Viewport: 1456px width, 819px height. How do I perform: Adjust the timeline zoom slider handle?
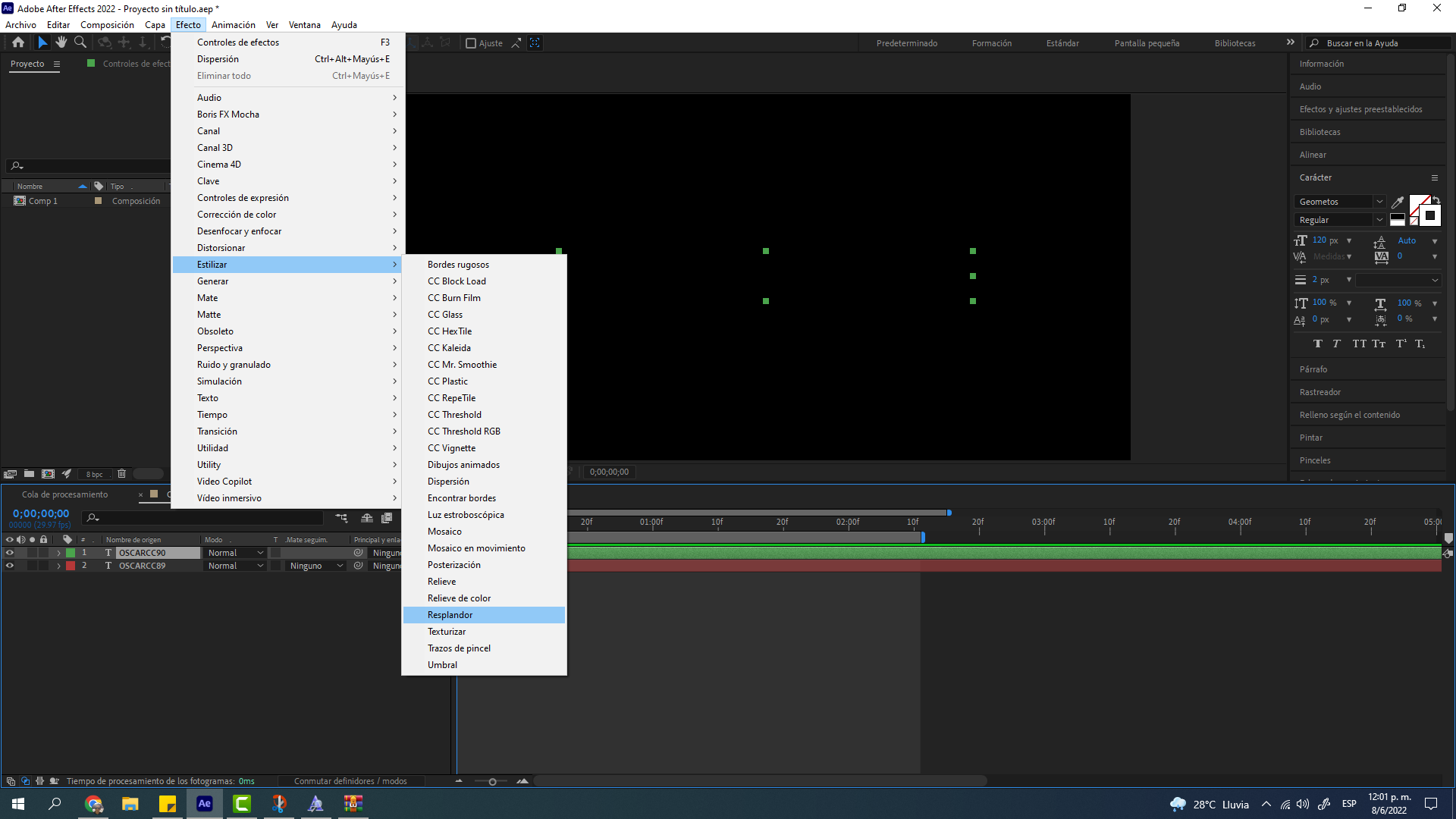tap(492, 782)
